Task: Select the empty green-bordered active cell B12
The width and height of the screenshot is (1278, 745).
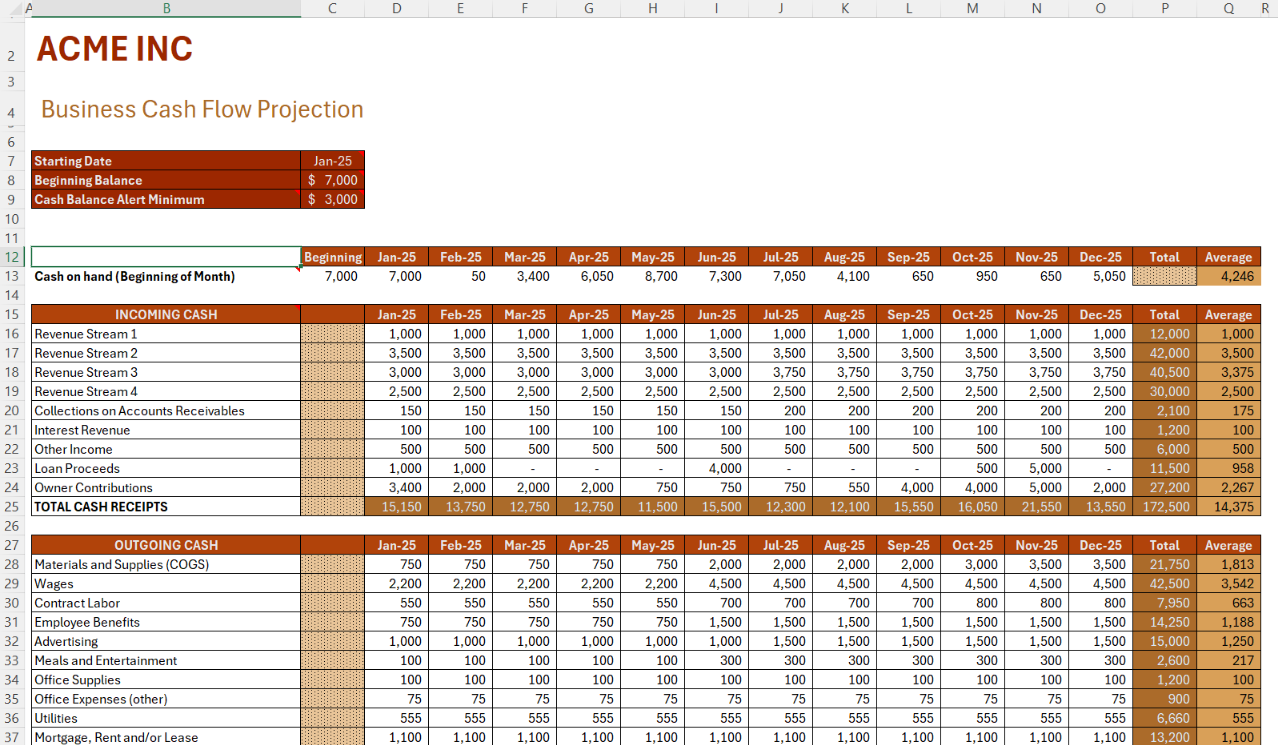Action: (x=166, y=257)
